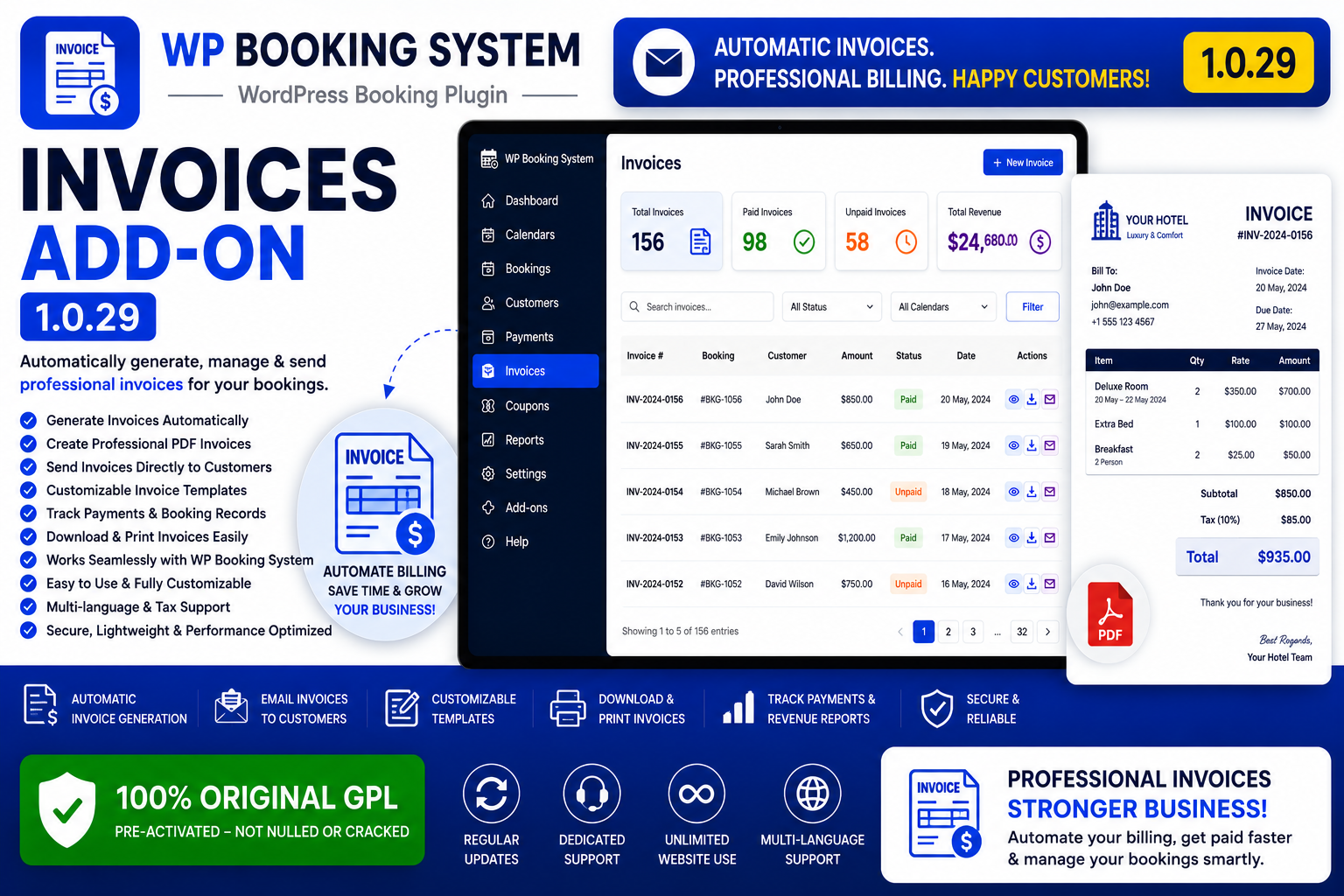Select pagination page 1
Screen dimensions: 1344x896
[924, 632]
